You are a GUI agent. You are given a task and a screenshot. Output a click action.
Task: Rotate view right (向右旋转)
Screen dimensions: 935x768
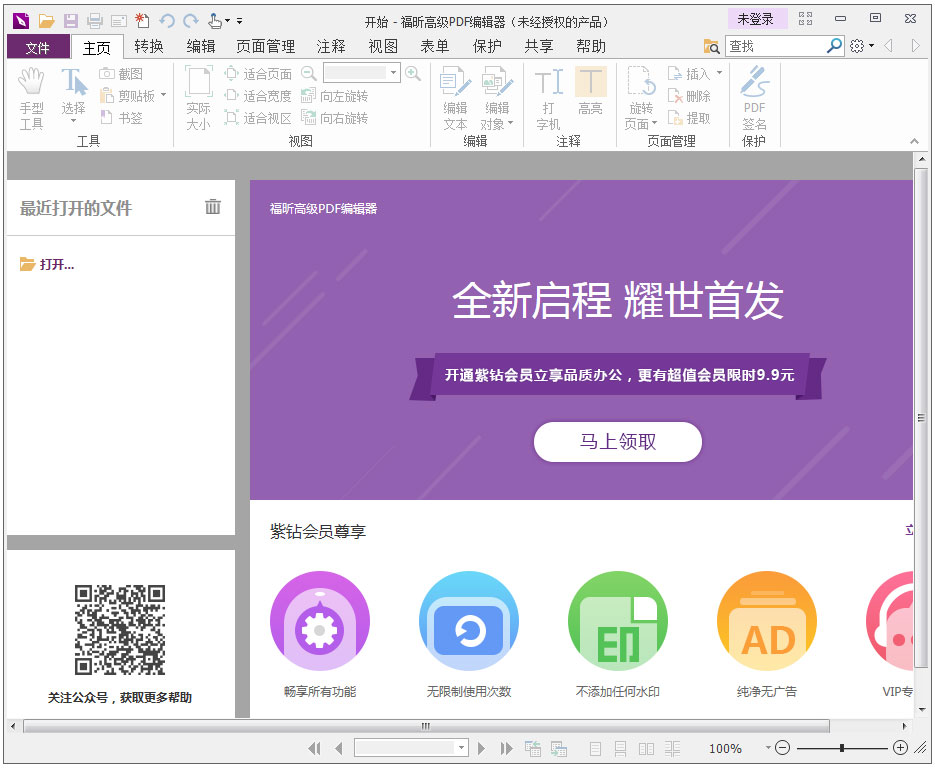(335, 118)
